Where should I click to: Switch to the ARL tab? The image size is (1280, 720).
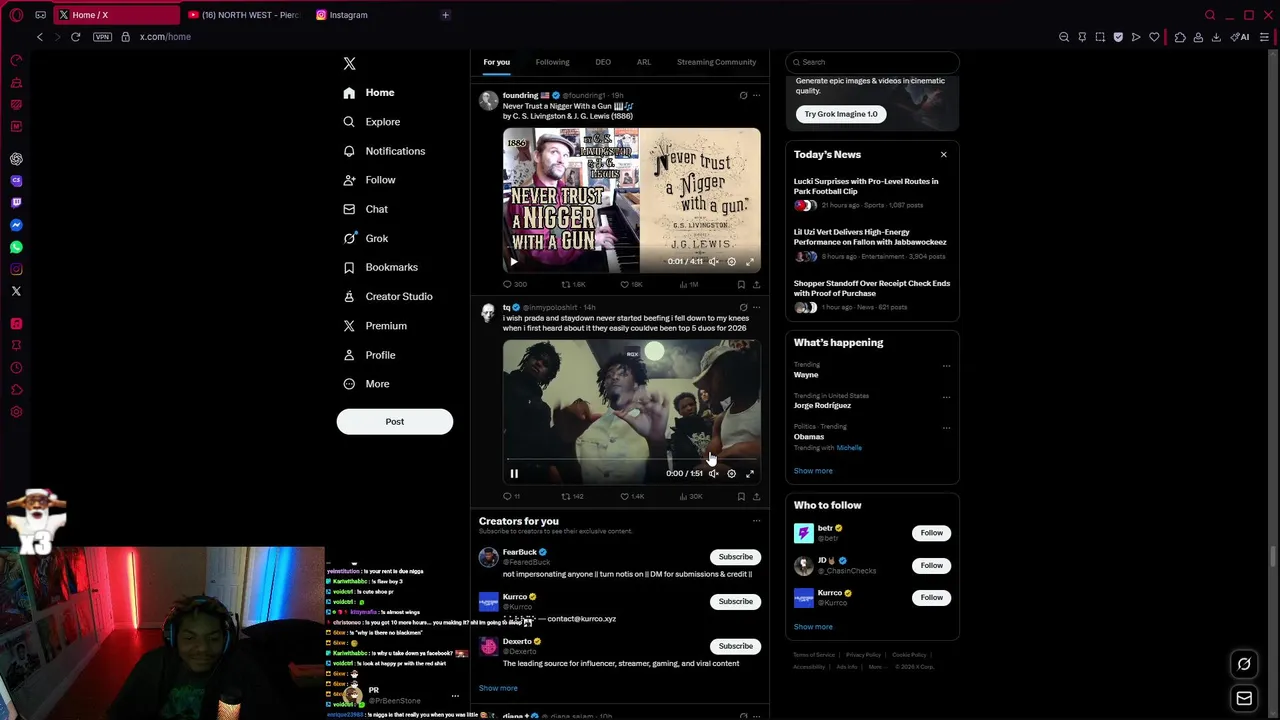pos(644,62)
